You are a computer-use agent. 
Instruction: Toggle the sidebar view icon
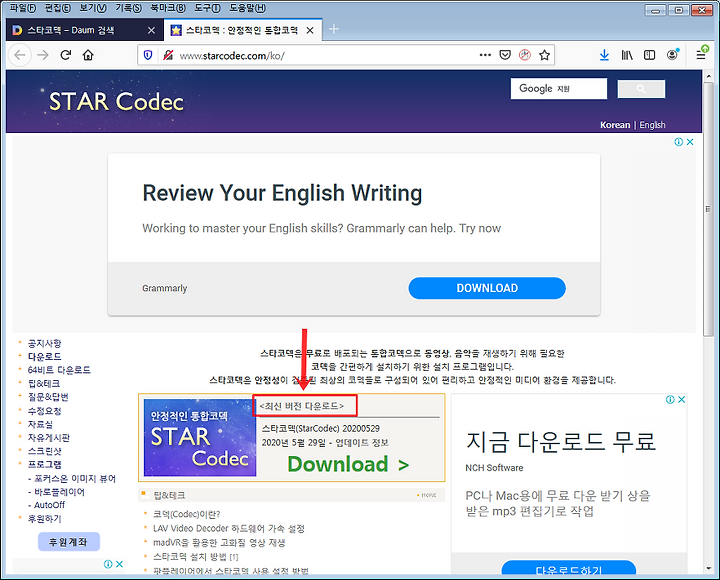649,55
